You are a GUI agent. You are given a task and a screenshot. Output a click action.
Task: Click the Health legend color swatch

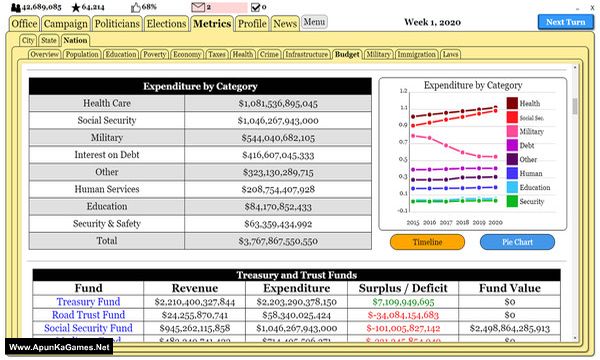[x=512, y=103]
